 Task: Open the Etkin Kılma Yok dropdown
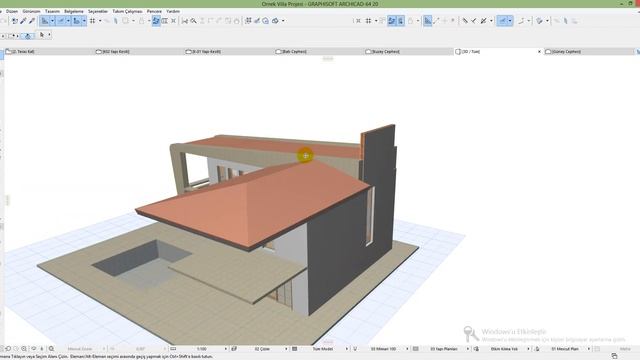tap(528, 349)
